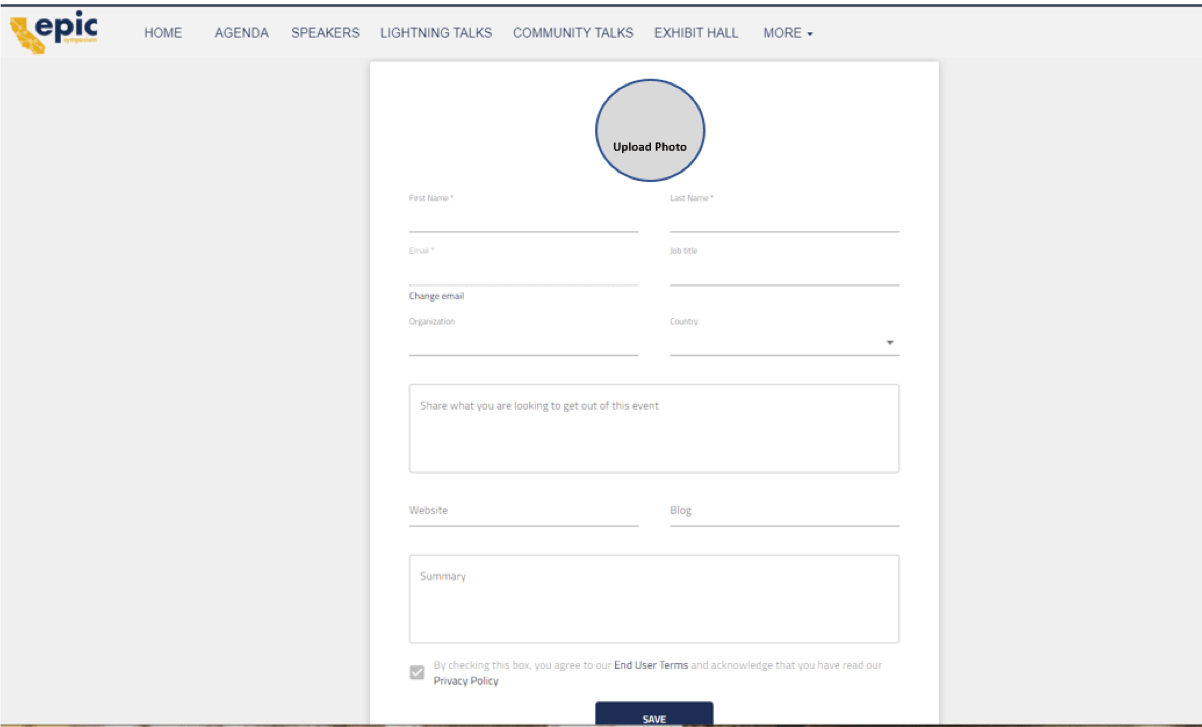Open the Country dropdown

point(784,343)
